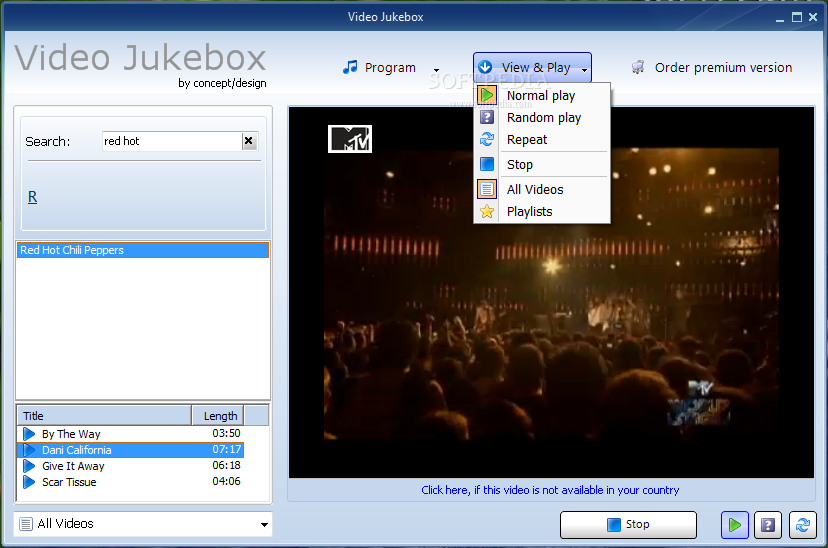
Task: Open the All Videos combo box
Action: 143,524
